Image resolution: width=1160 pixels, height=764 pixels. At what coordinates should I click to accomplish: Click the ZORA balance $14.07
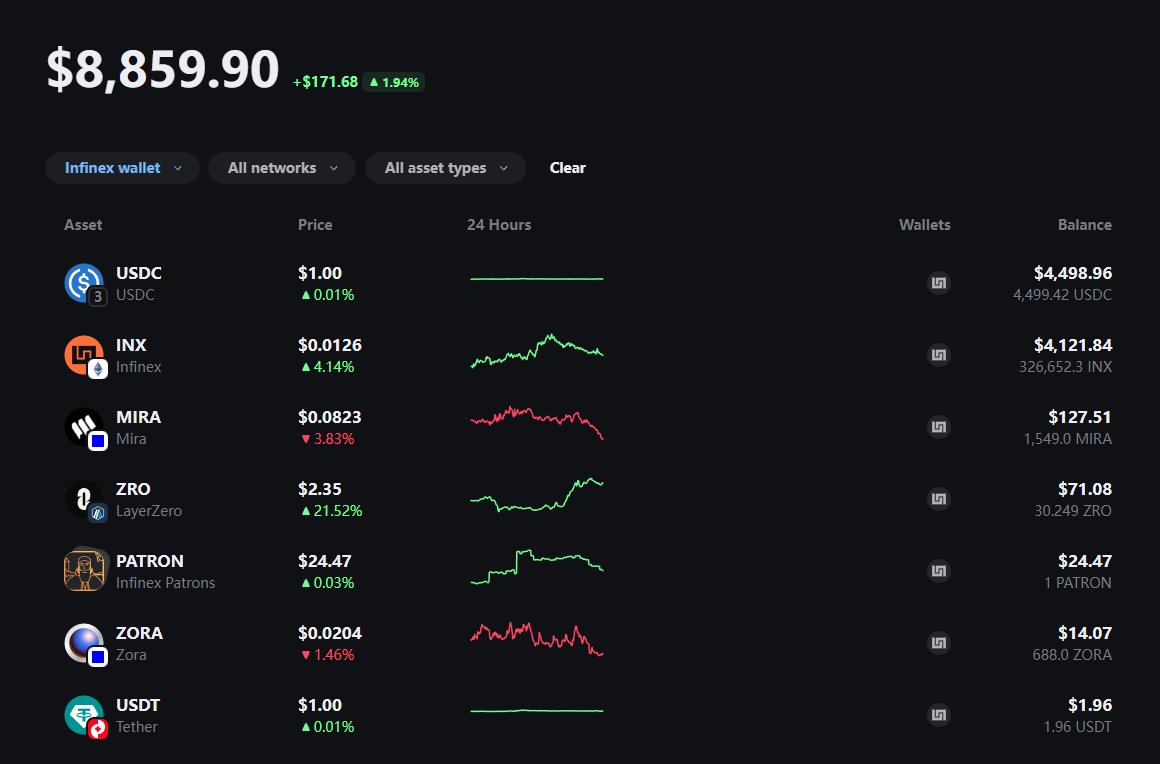1085,633
